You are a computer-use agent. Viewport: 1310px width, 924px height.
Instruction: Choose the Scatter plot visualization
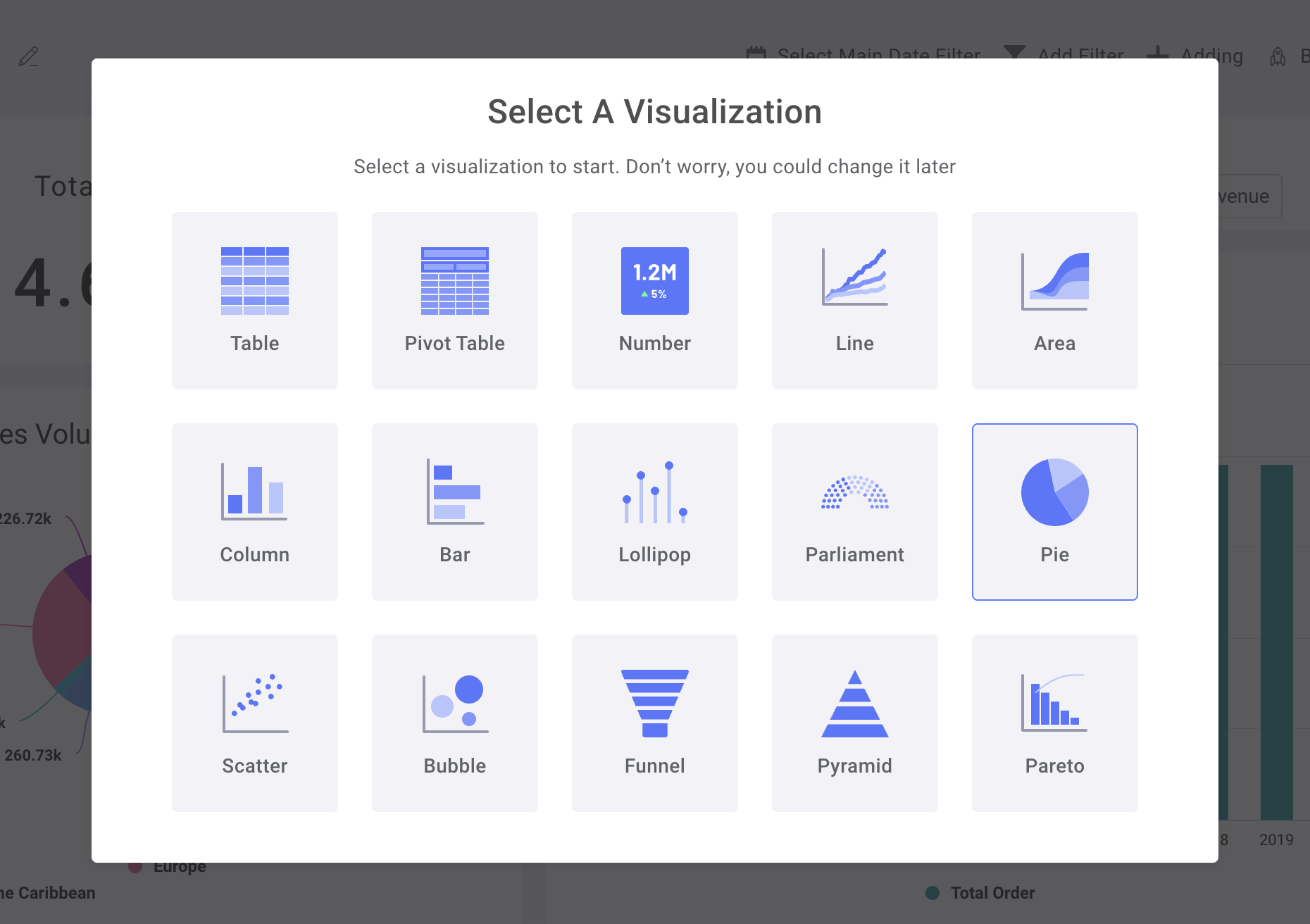pos(255,723)
